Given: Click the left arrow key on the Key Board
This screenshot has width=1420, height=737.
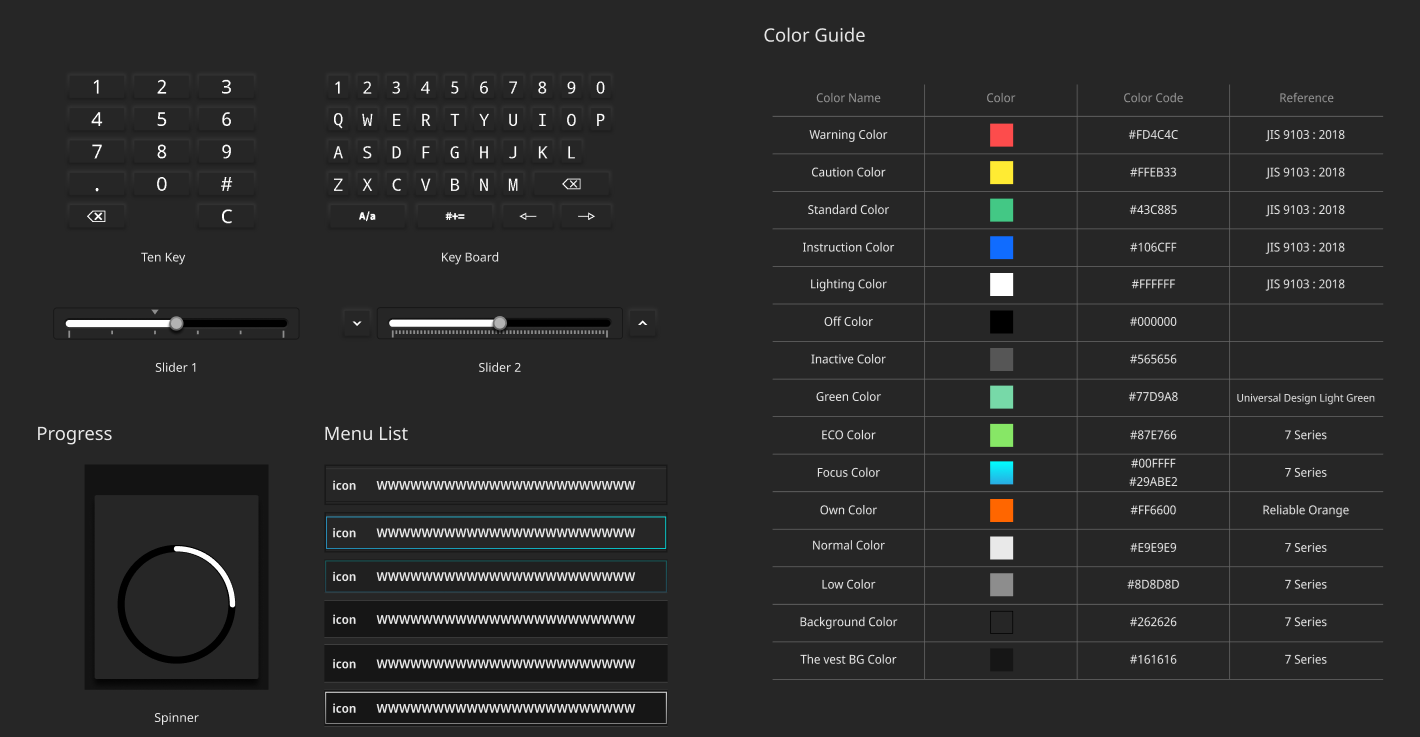Looking at the screenshot, I should 528,216.
